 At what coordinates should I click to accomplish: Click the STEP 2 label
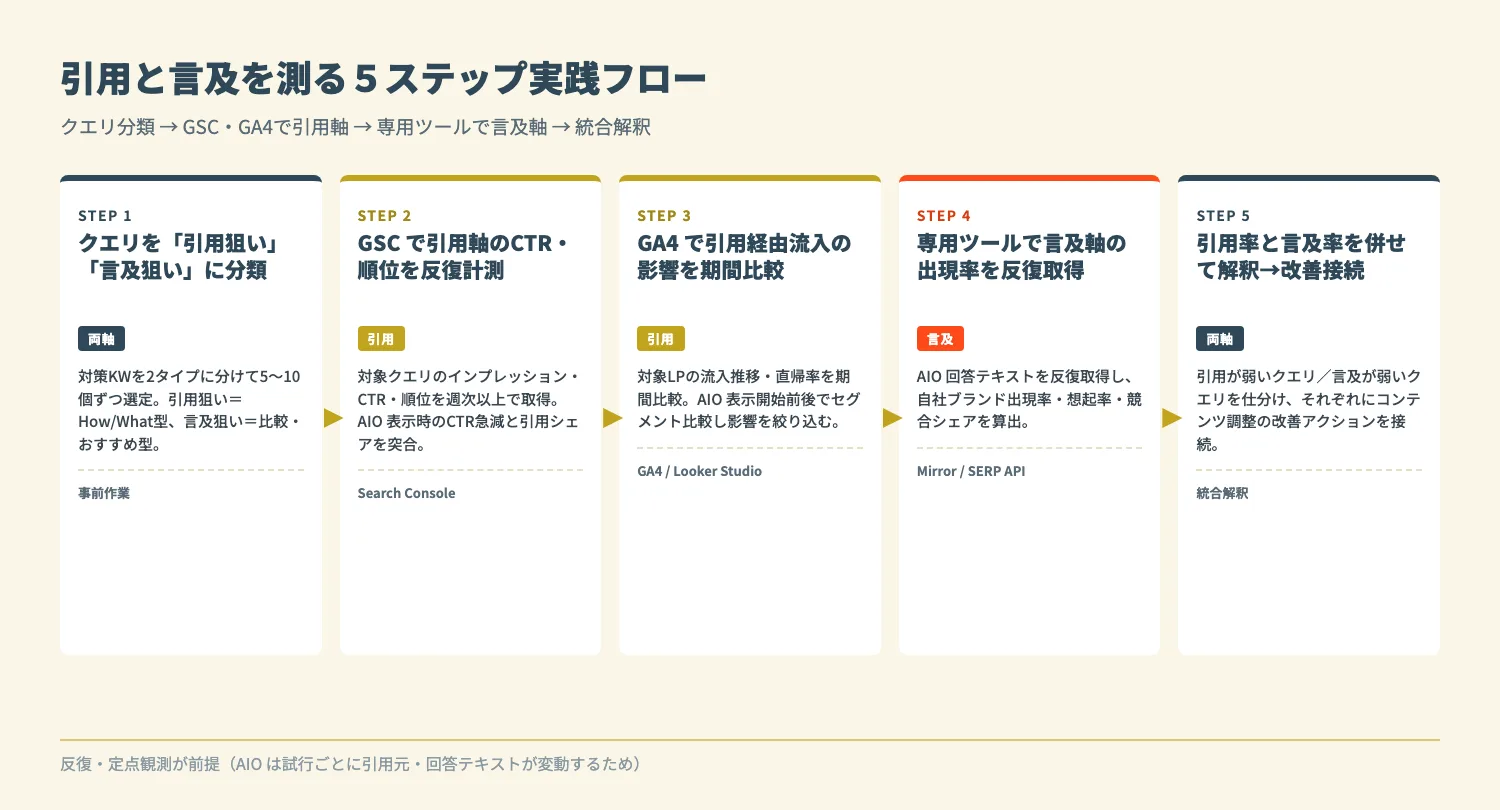(384, 216)
